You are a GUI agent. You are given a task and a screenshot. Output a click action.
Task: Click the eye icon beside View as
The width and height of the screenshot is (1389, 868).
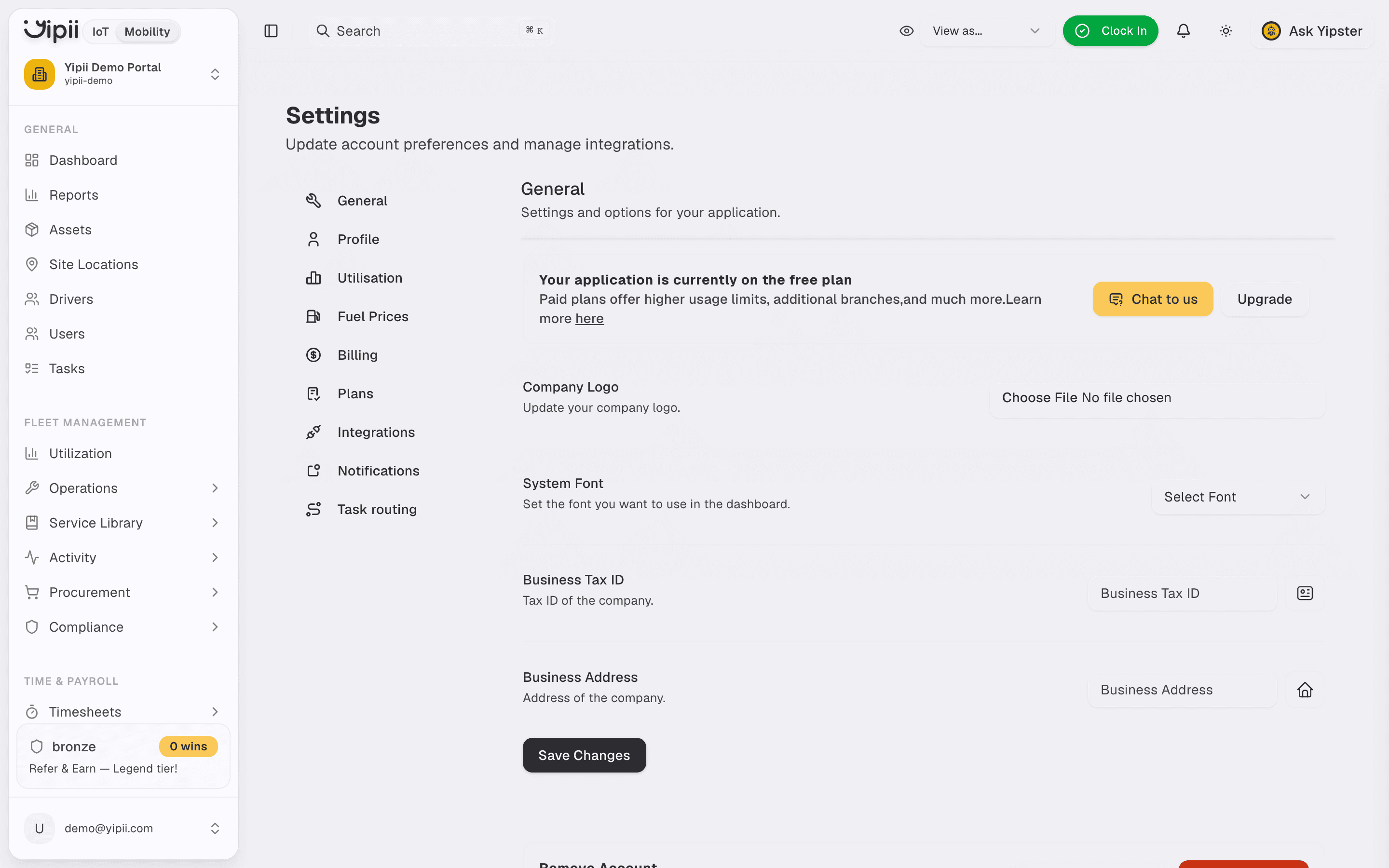(906, 31)
